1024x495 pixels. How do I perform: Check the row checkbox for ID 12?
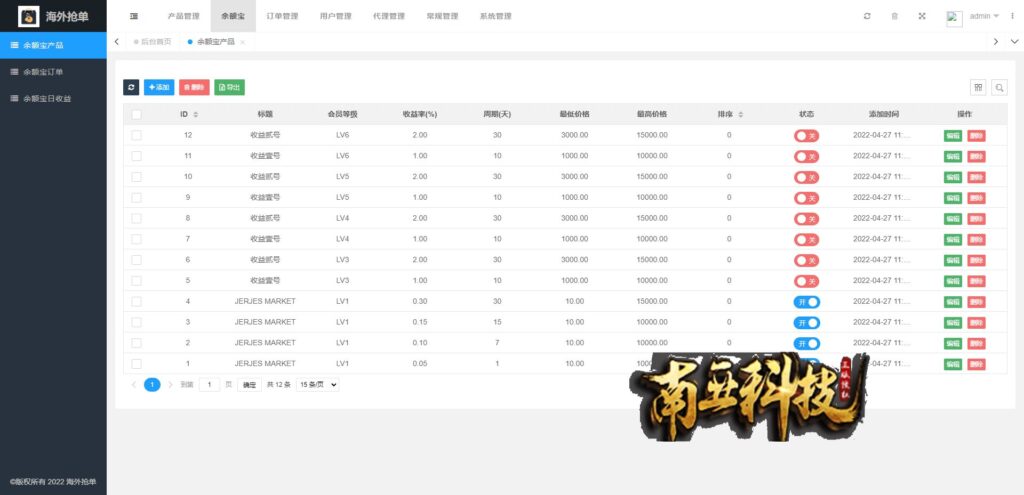pos(136,135)
